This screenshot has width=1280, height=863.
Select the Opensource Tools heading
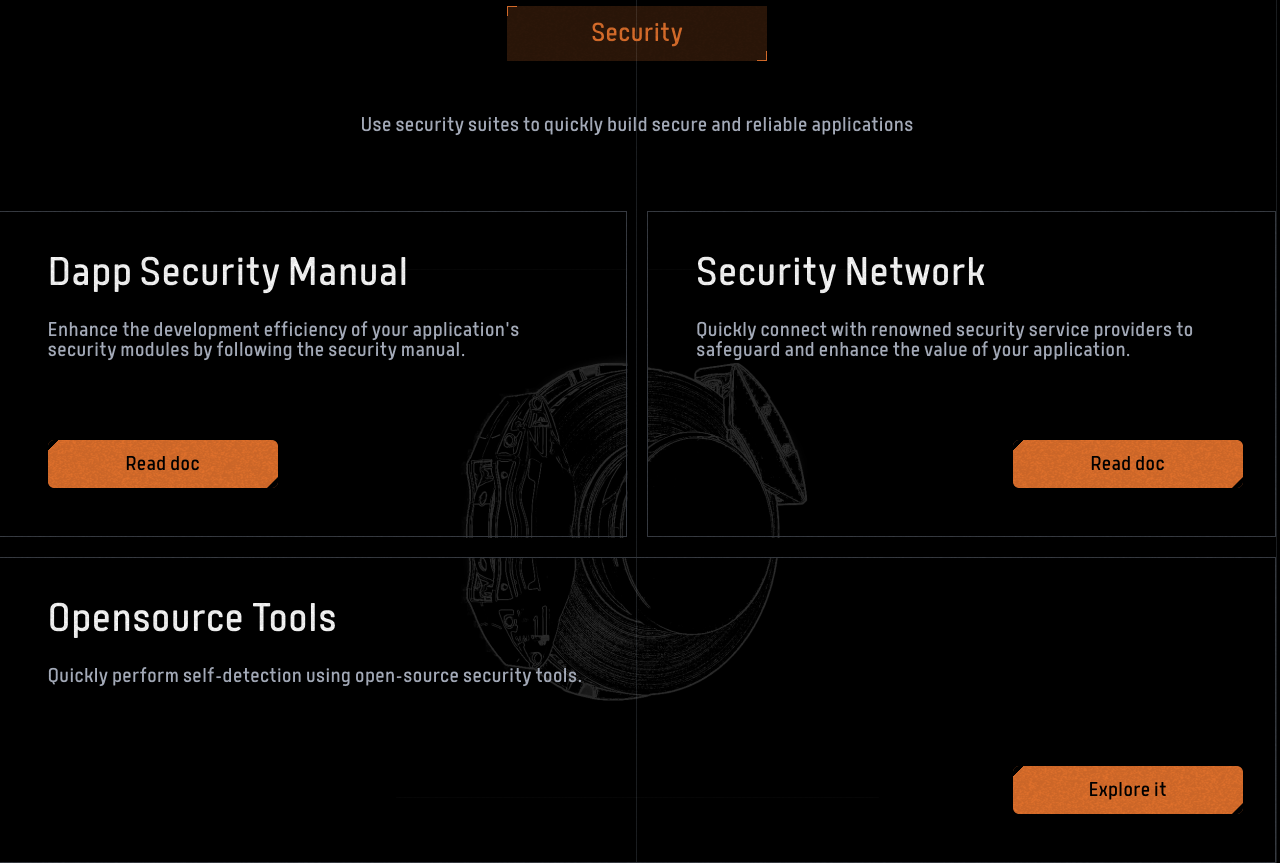[x=192, y=618]
